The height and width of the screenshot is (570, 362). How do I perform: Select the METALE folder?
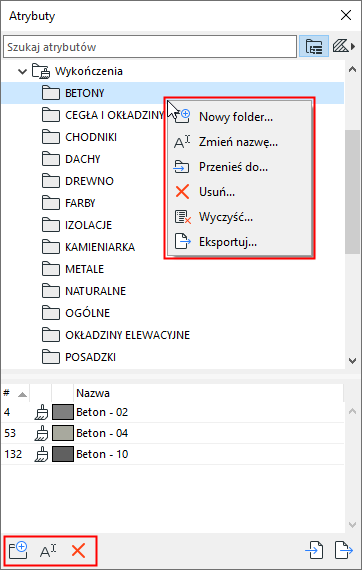84,269
